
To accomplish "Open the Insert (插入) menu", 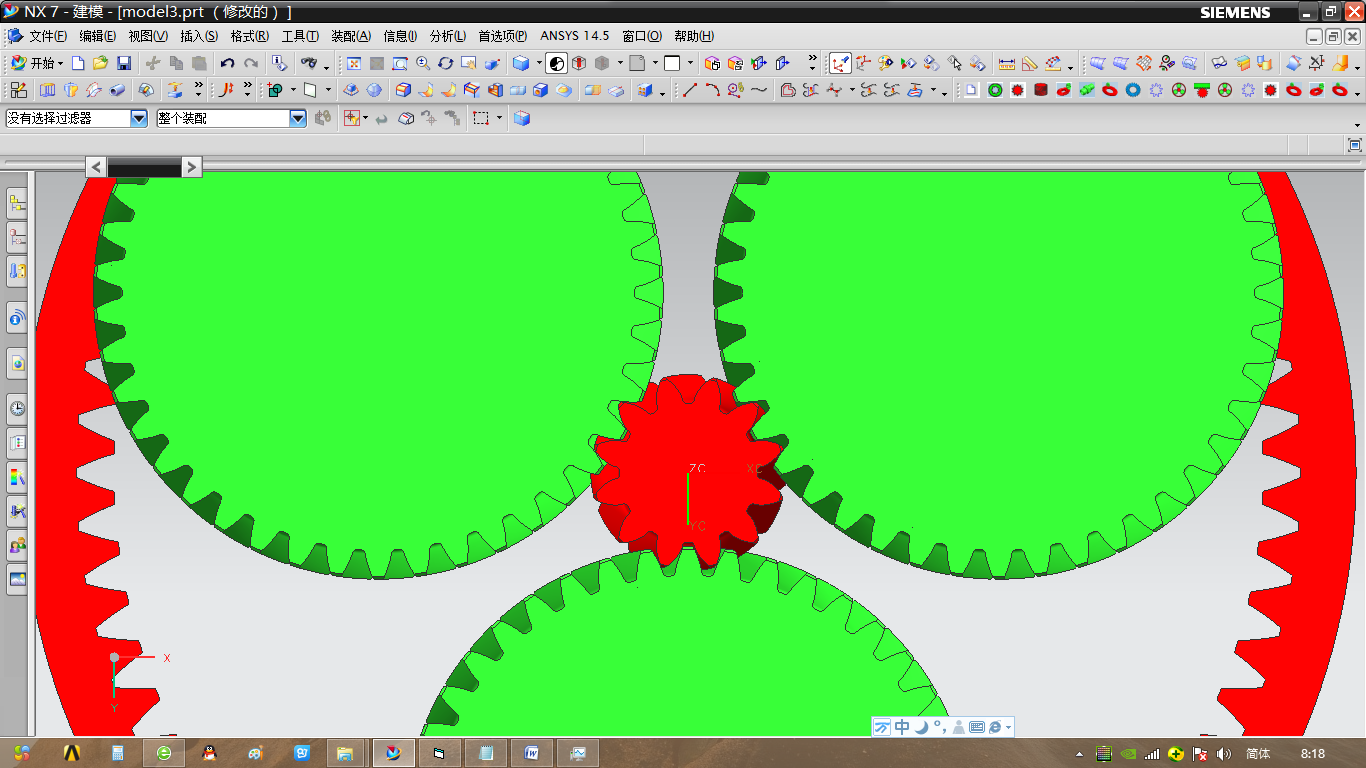I will pyautogui.click(x=199, y=36).
